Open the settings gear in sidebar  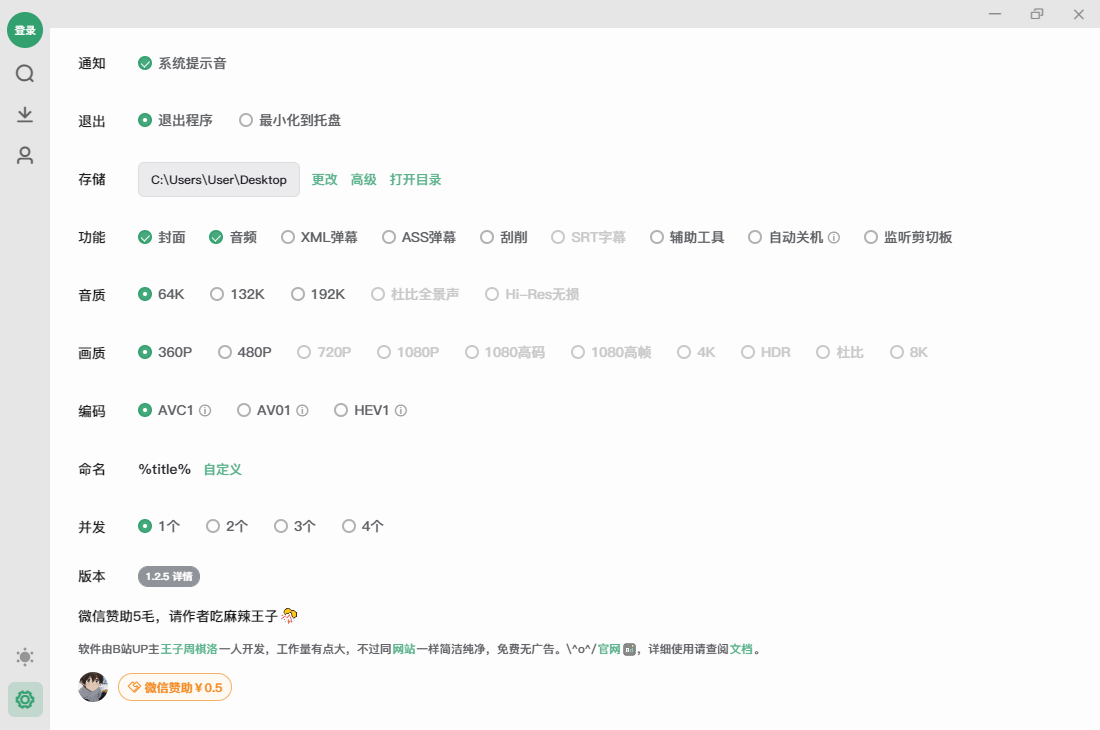pyautogui.click(x=25, y=699)
